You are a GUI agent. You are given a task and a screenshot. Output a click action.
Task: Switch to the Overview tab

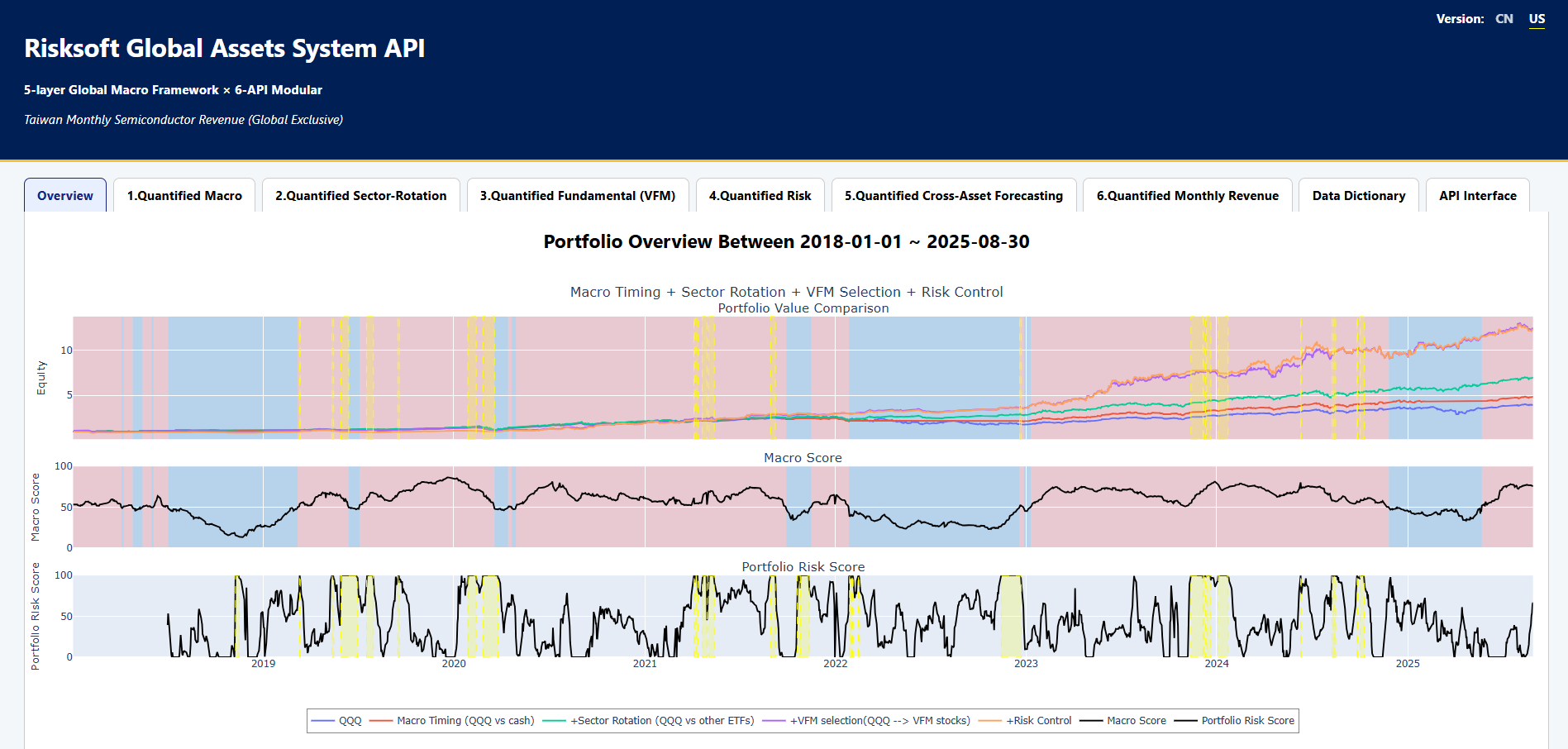[x=65, y=196]
